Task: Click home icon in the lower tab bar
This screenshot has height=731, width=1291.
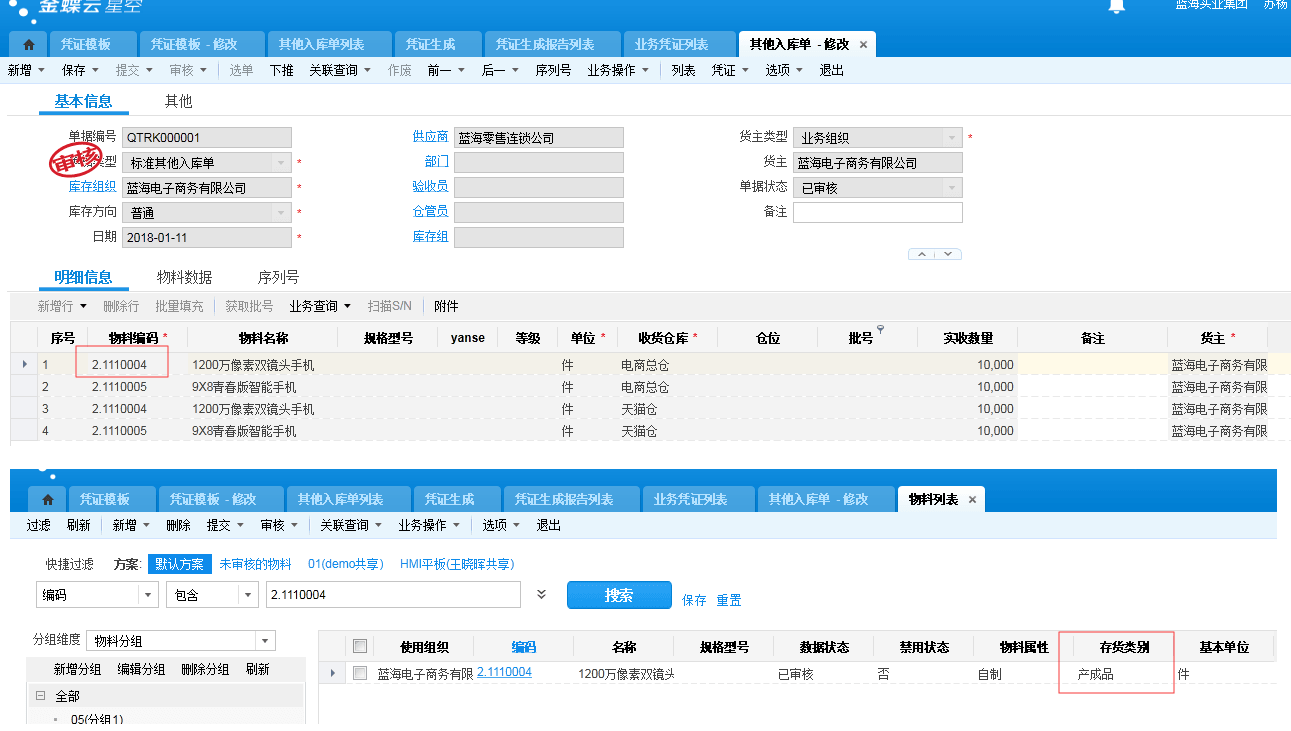Action: [x=47, y=499]
